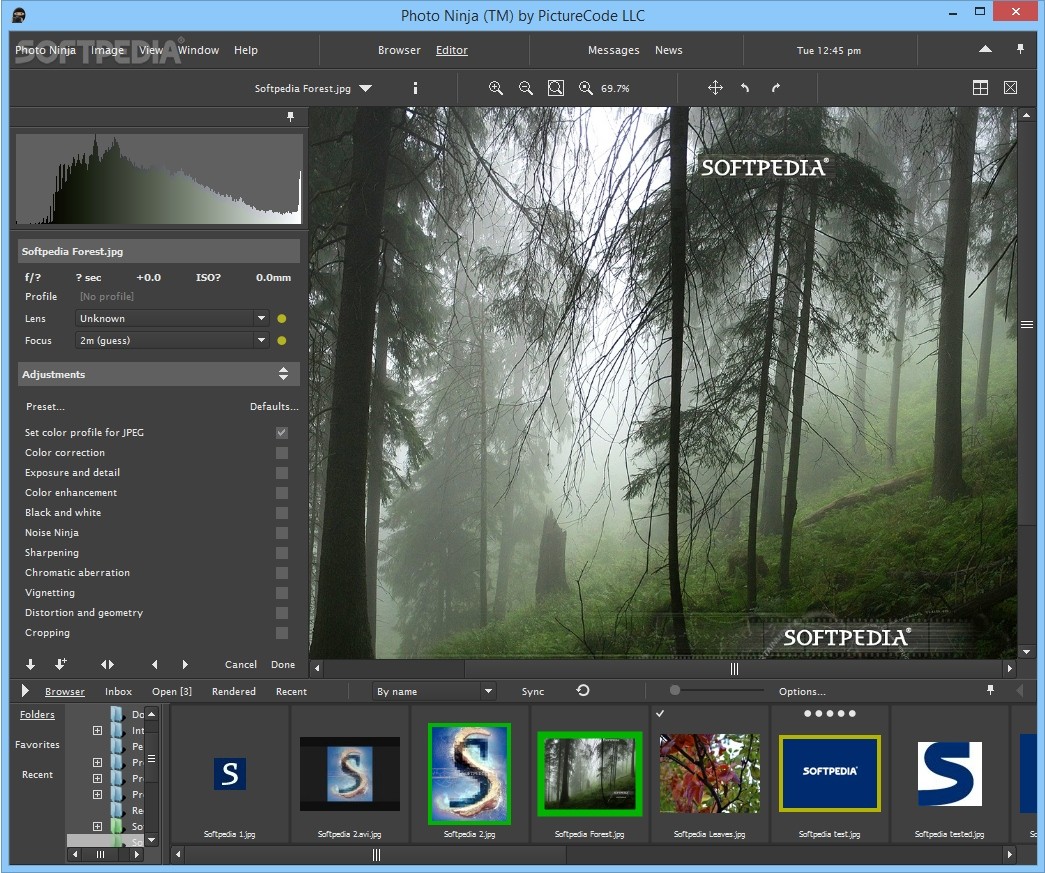Pin the top menu bar

coord(1020,49)
